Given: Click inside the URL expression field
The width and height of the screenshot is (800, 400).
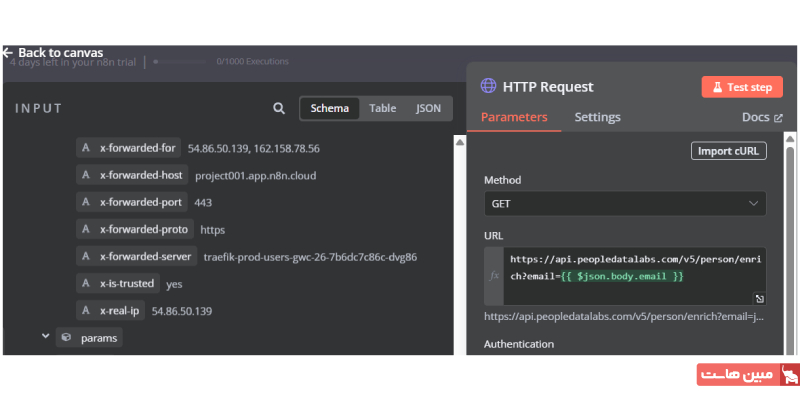Looking at the screenshot, I should click(630, 267).
